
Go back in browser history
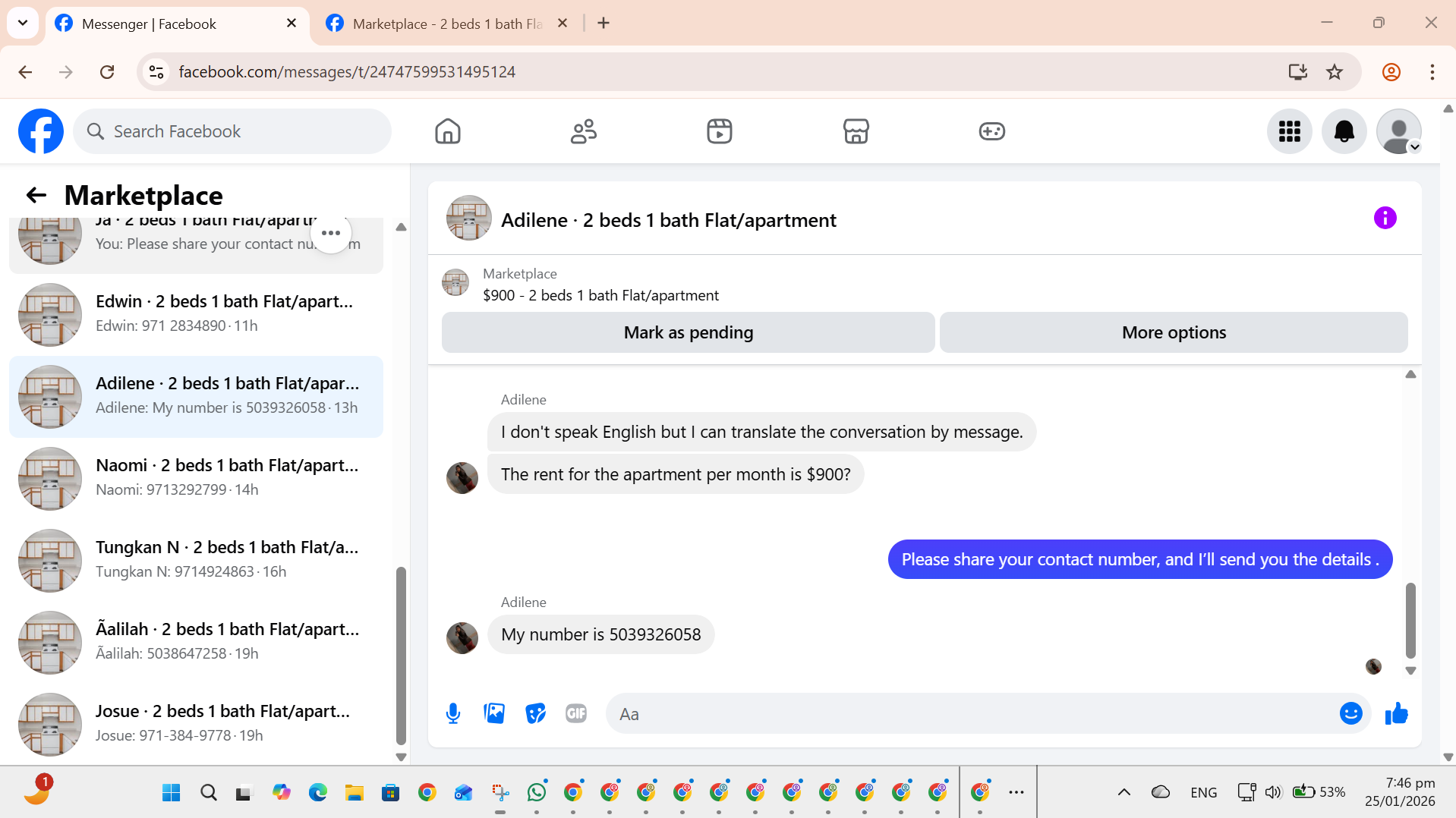coord(25,72)
